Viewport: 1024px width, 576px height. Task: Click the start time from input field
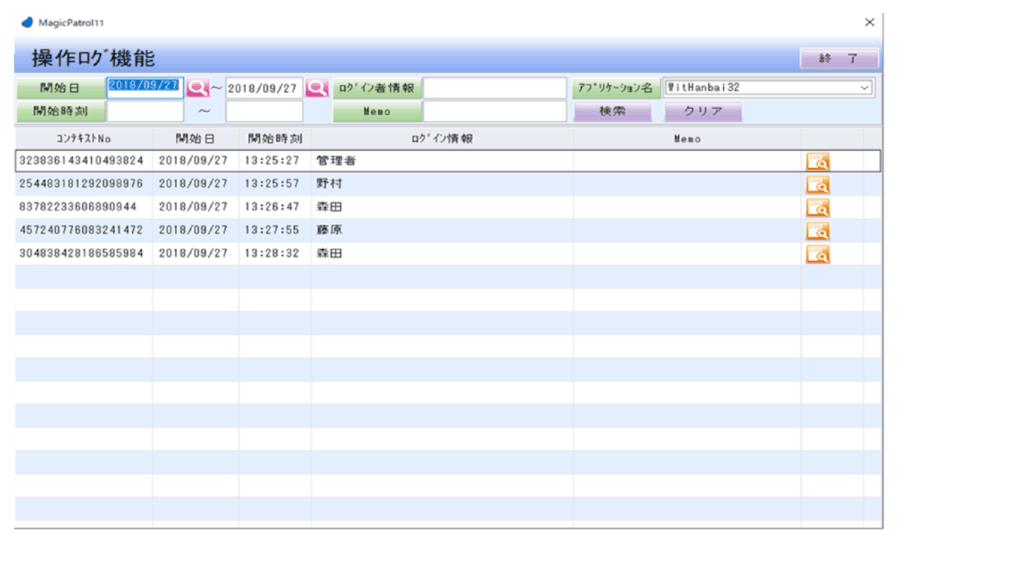click(x=145, y=111)
